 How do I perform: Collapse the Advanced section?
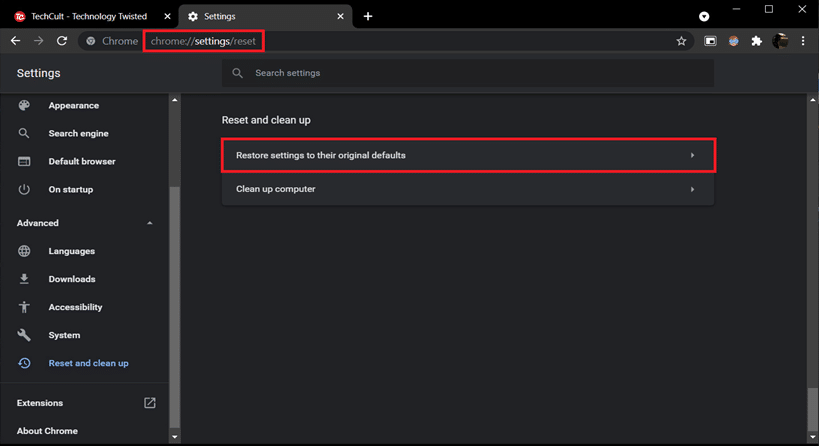coord(150,223)
